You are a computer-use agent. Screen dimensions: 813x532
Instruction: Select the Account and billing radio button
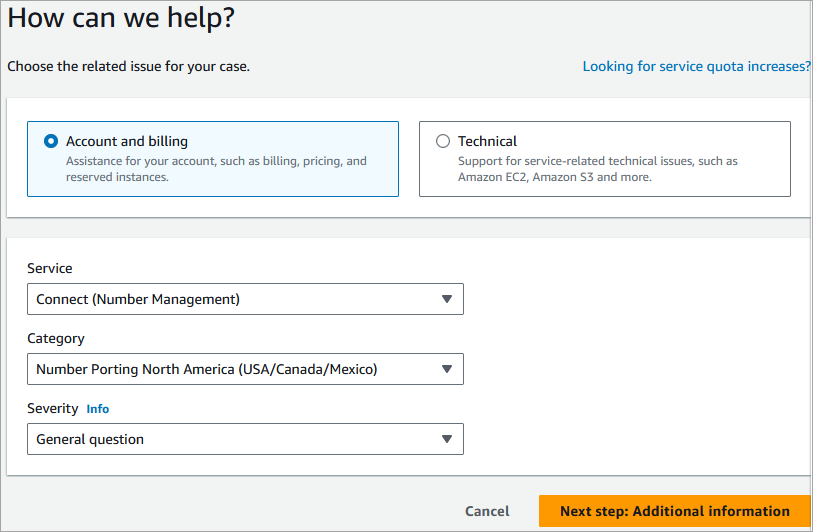[x=51, y=142]
